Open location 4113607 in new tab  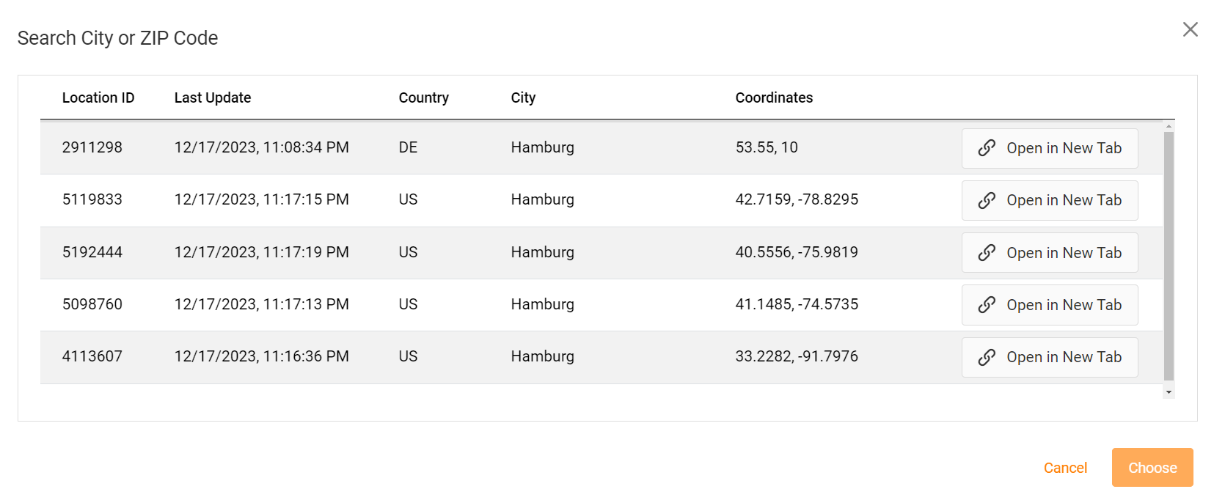coord(1050,357)
